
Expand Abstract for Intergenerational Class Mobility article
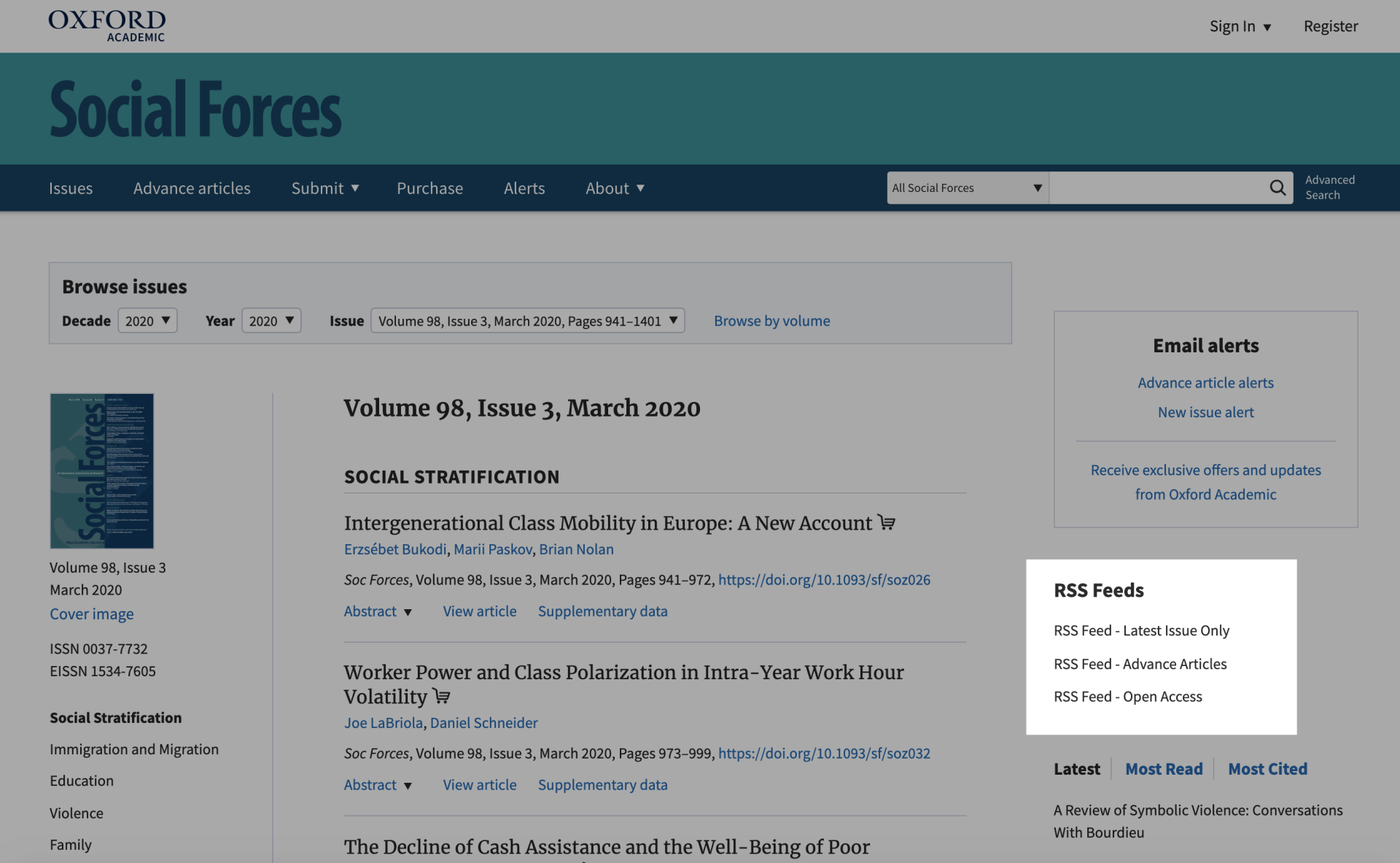(x=378, y=611)
